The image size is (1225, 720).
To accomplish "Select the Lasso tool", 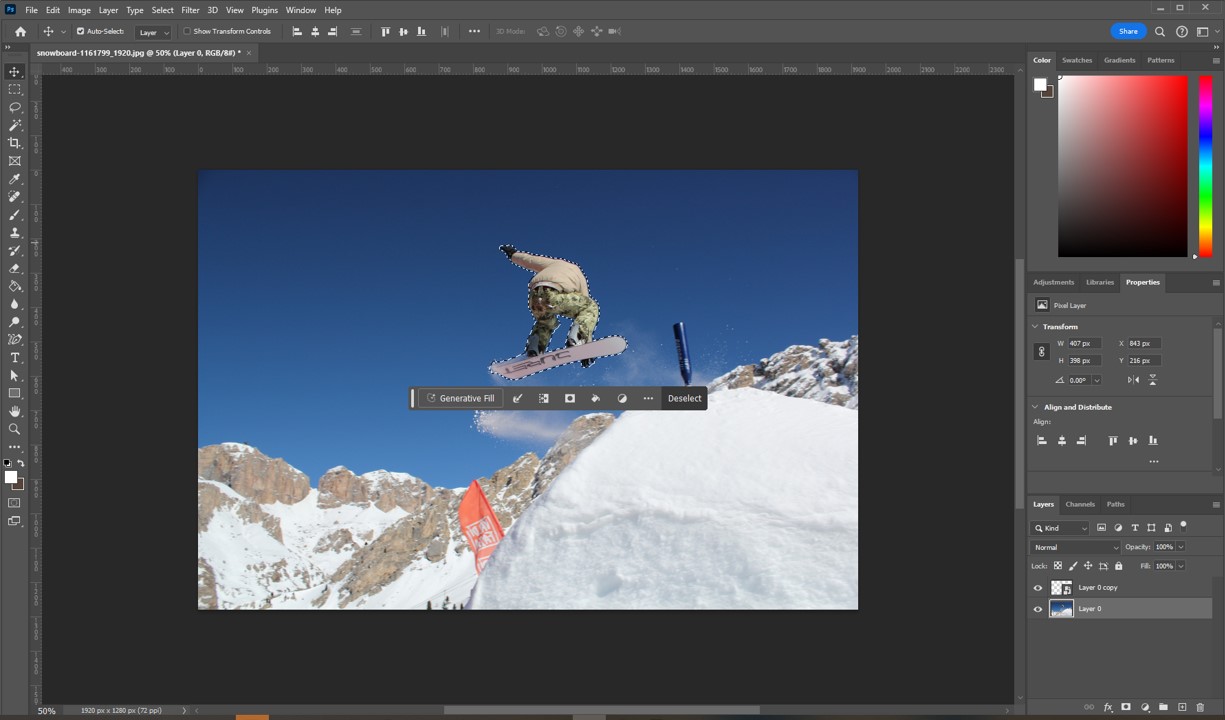I will pos(14,107).
